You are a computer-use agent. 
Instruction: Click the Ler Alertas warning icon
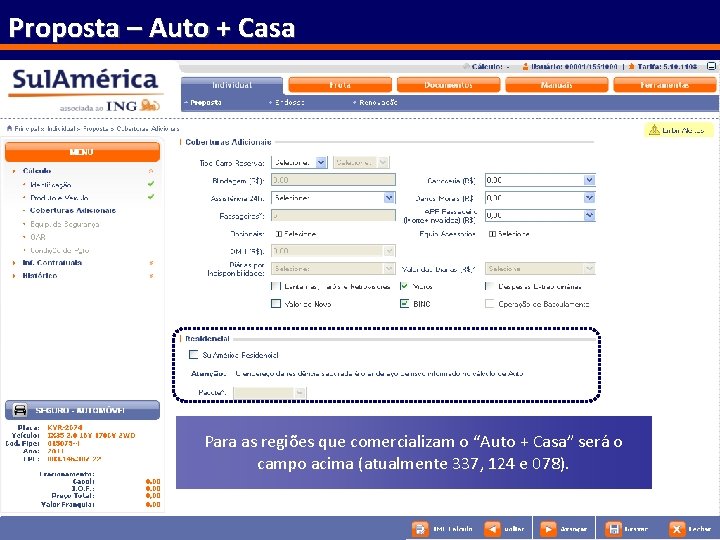[654, 130]
